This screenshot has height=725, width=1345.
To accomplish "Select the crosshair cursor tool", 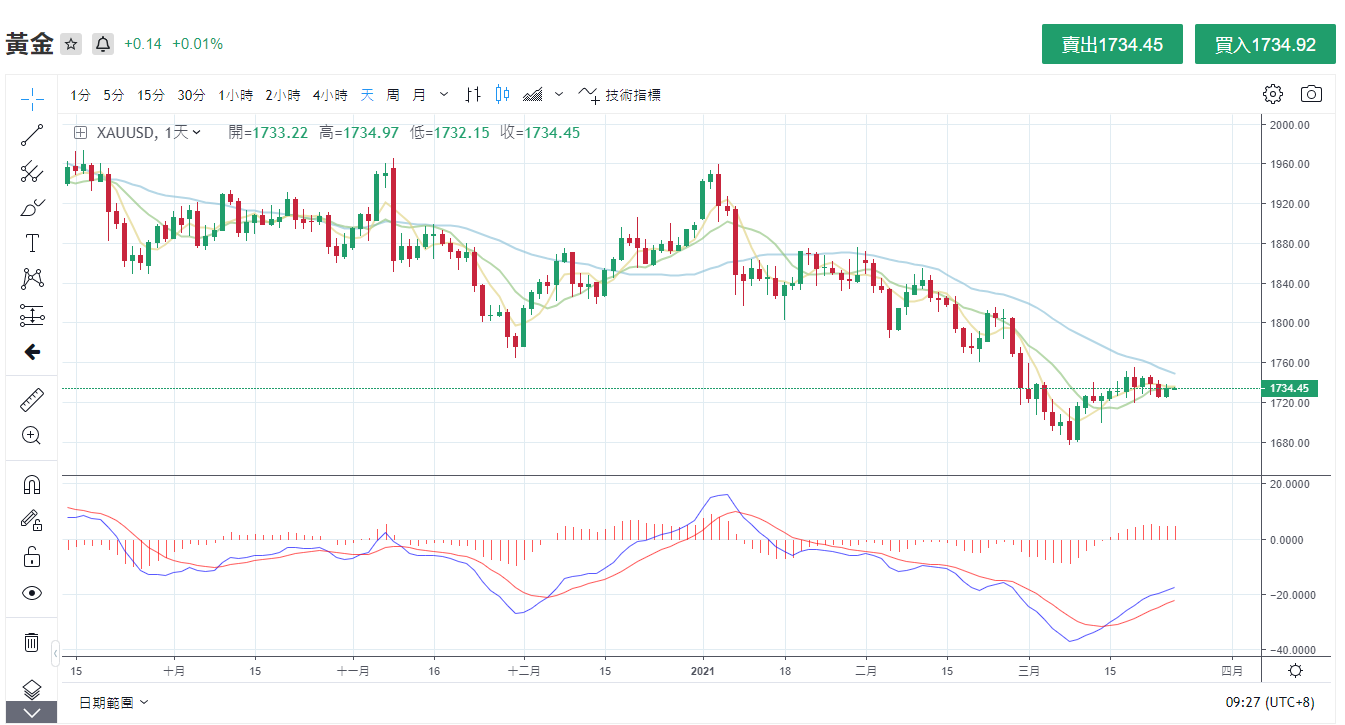I will point(32,98).
